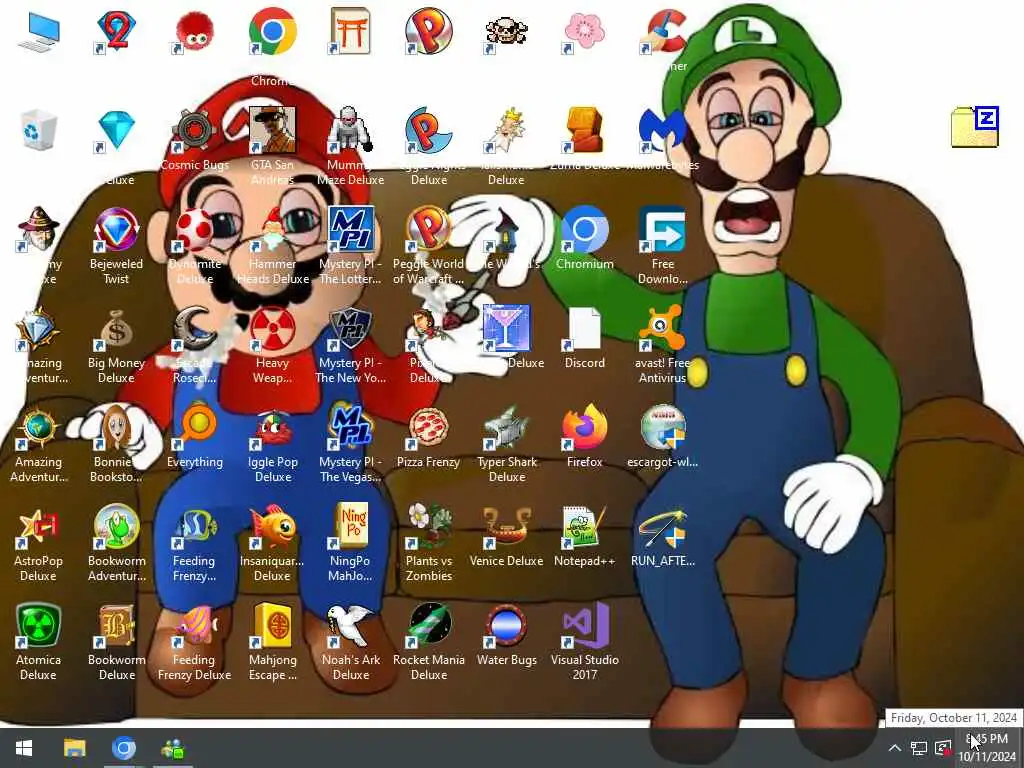Screen dimensions: 1024x768
Task: Select the GTA San Andreas shortcut
Action: click(272, 131)
